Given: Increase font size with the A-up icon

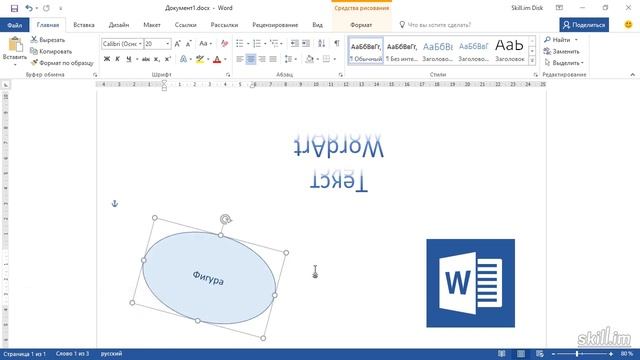Looking at the screenshot, I should pyautogui.click(x=178, y=44).
